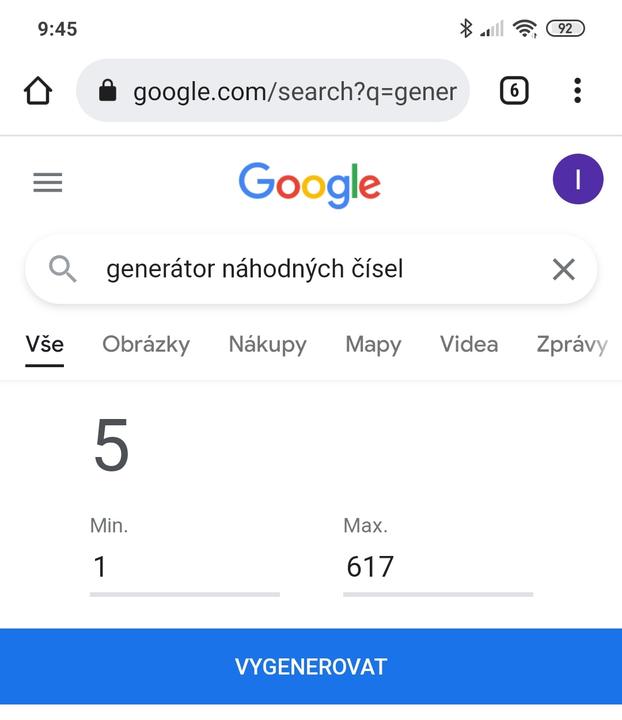Tap the purple account avatar
Image resolution: width=622 pixels, height=720 pixels.
(577, 180)
